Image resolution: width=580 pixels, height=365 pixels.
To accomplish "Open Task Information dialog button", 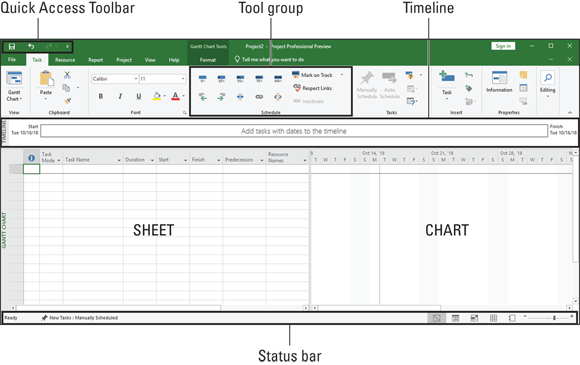I will pos(499,82).
